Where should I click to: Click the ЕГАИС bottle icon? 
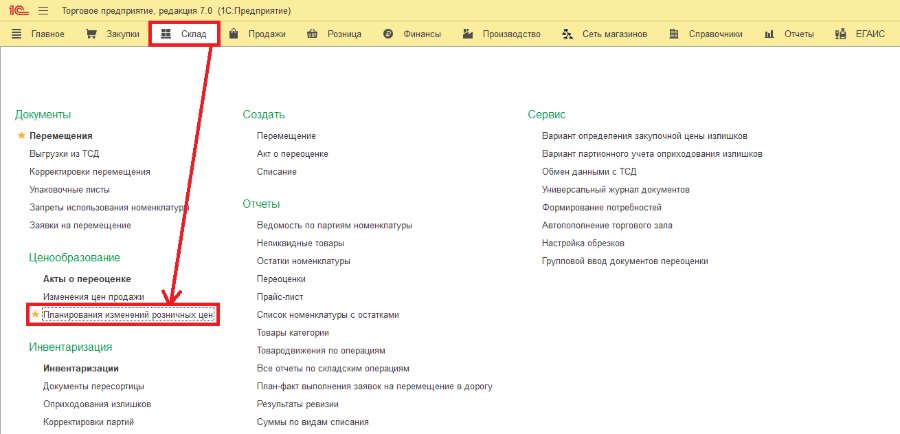[841, 34]
